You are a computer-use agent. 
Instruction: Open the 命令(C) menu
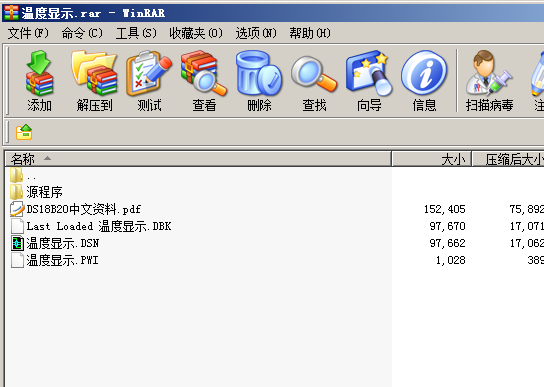pyautogui.click(x=82, y=33)
